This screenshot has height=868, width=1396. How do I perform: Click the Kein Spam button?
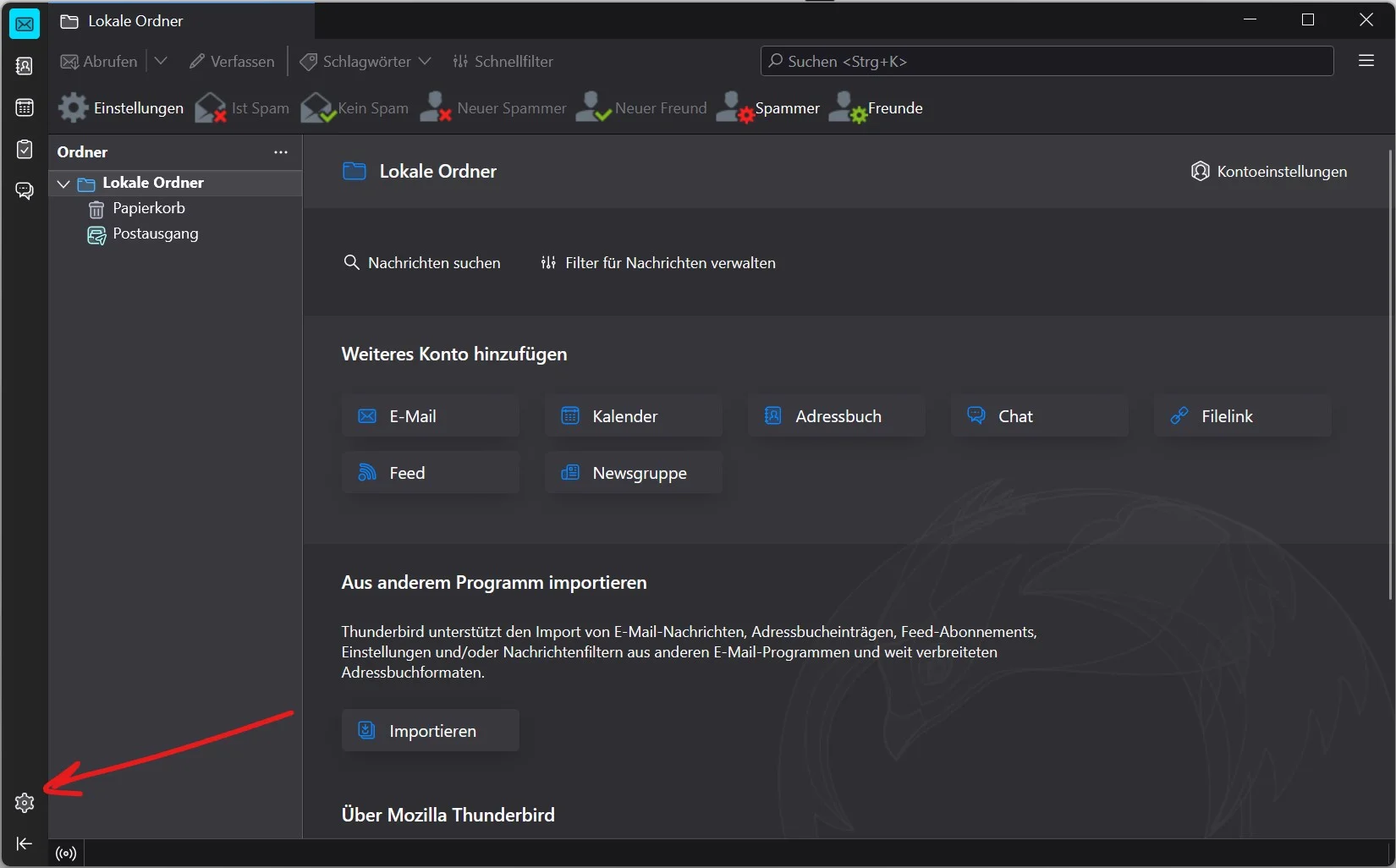point(354,108)
